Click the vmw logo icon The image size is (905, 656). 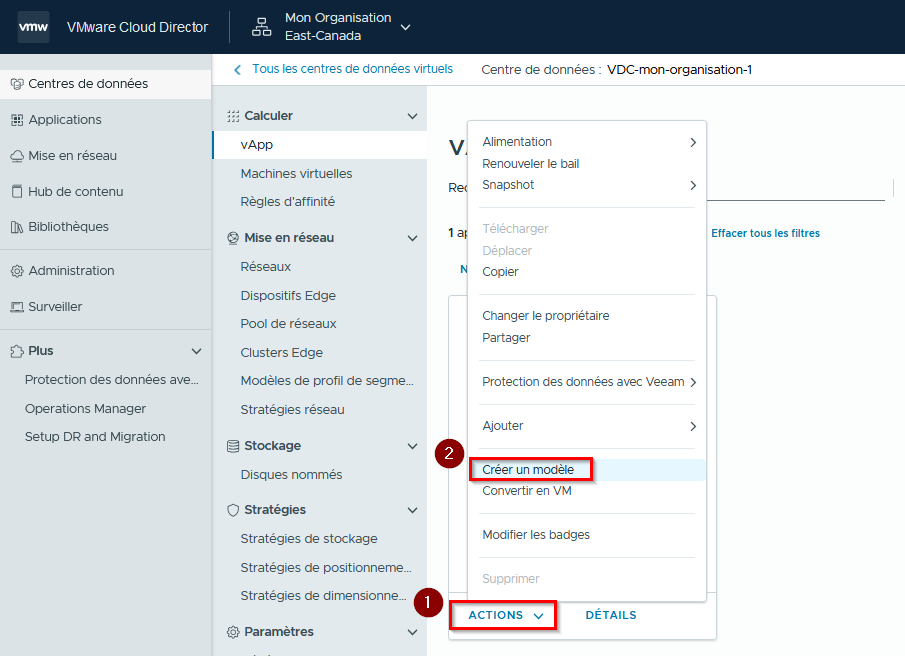point(33,27)
